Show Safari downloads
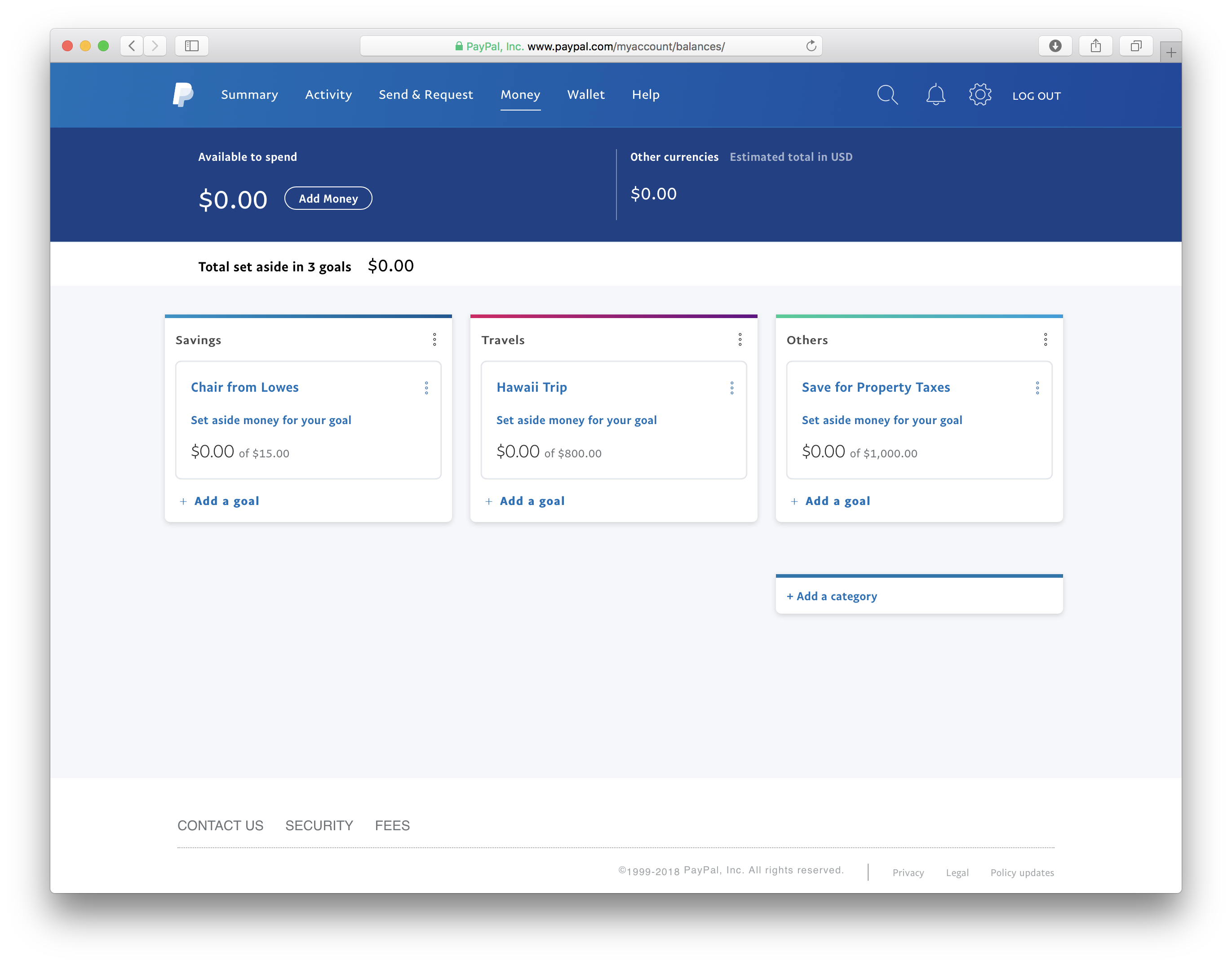Viewport: 1232px width, 965px height. point(1055,46)
